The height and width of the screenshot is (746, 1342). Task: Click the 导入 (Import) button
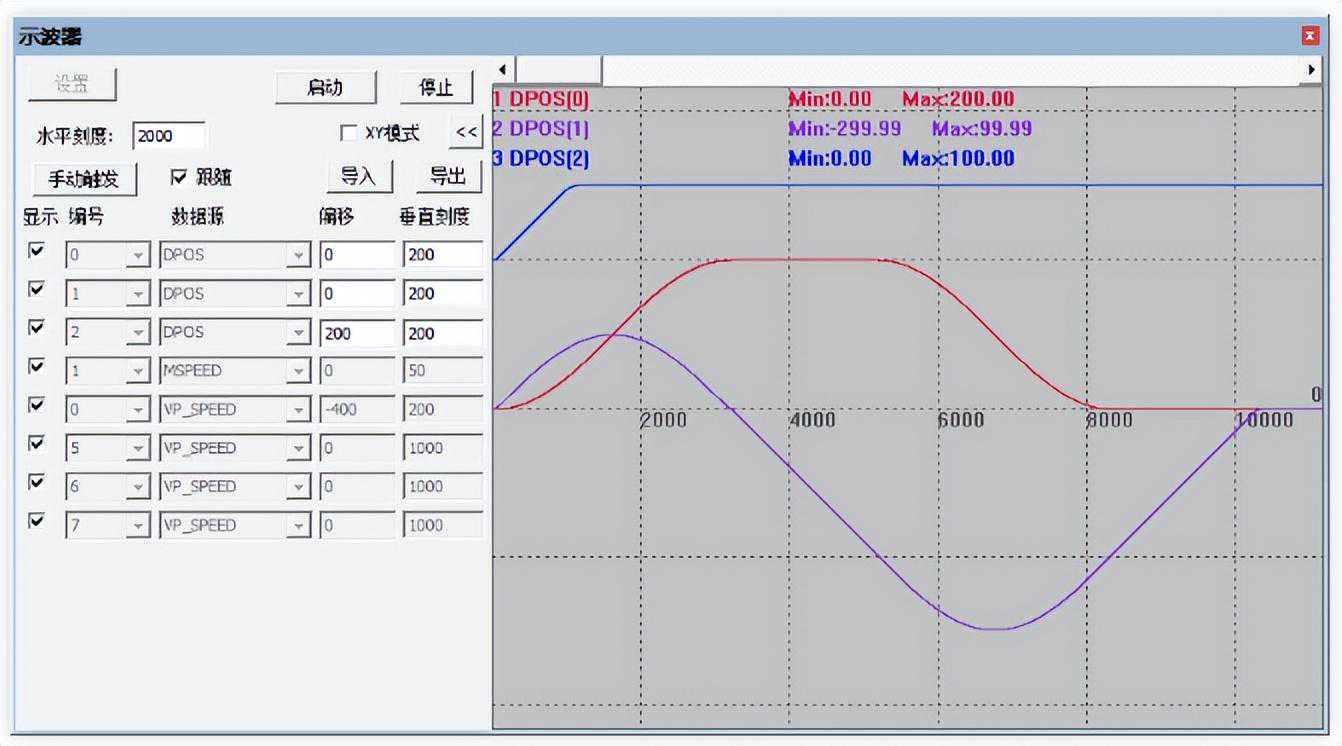[358, 177]
